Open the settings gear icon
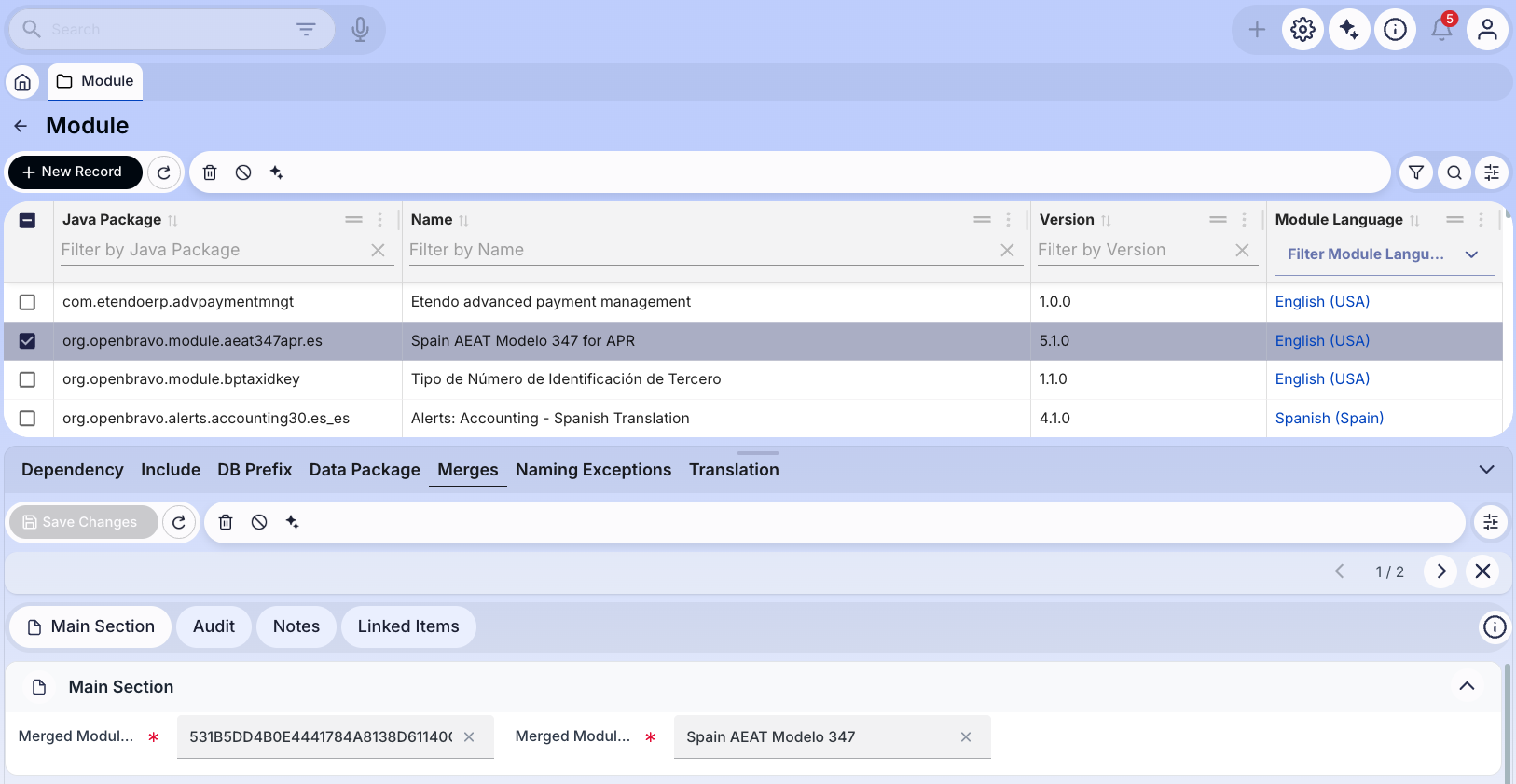 pyautogui.click(x=1302, y=30)
